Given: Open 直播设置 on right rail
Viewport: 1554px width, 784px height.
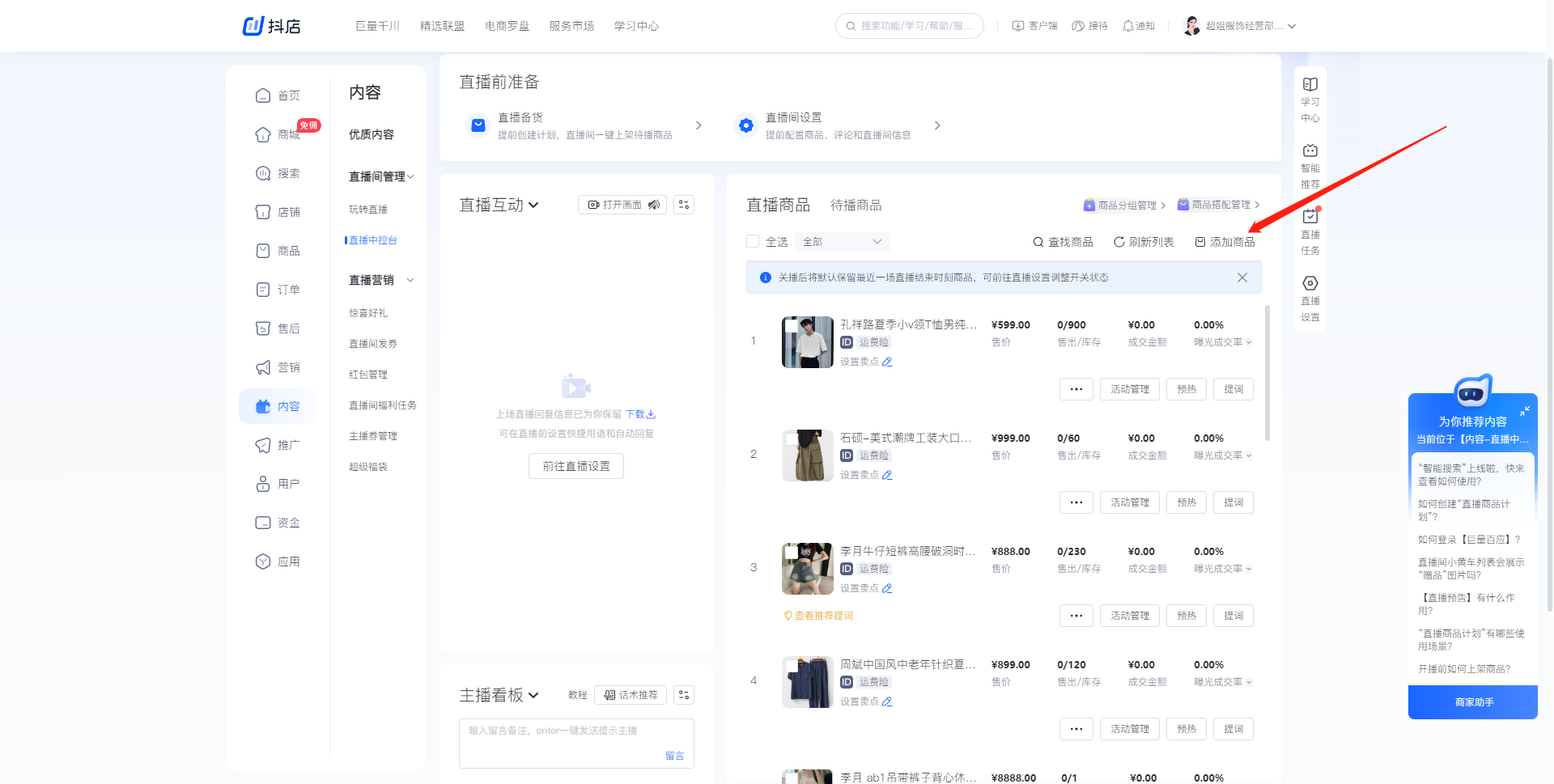Looking at the screenshot, I should coord(1310,299).
